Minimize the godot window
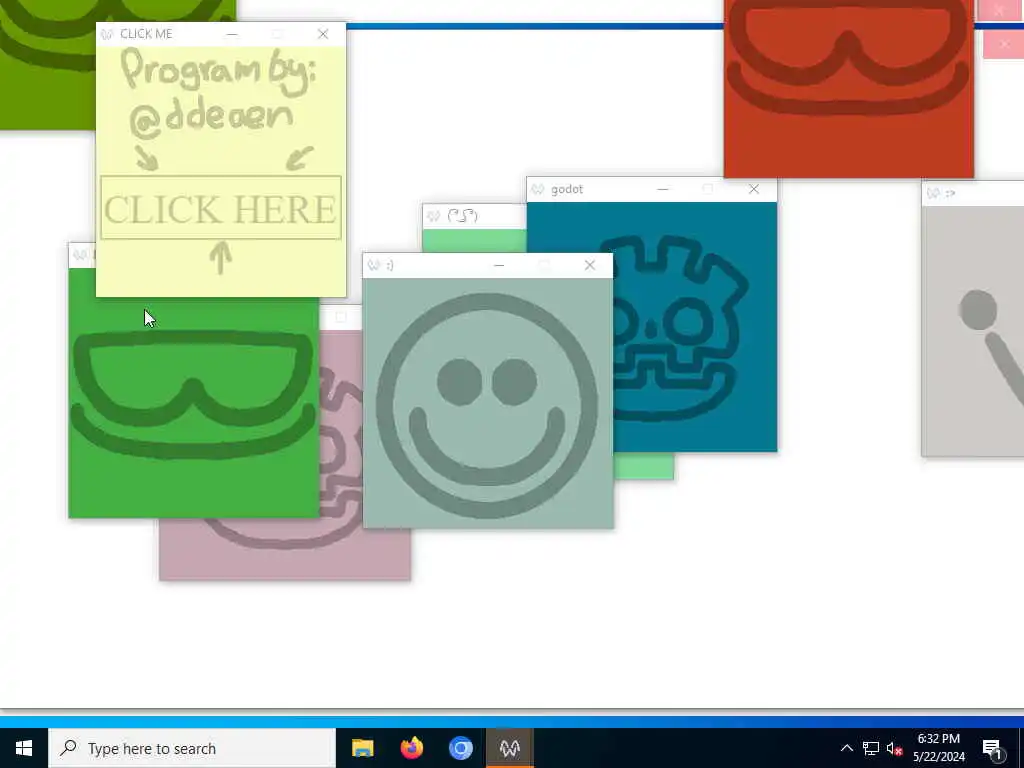 (x=662, y=189)
